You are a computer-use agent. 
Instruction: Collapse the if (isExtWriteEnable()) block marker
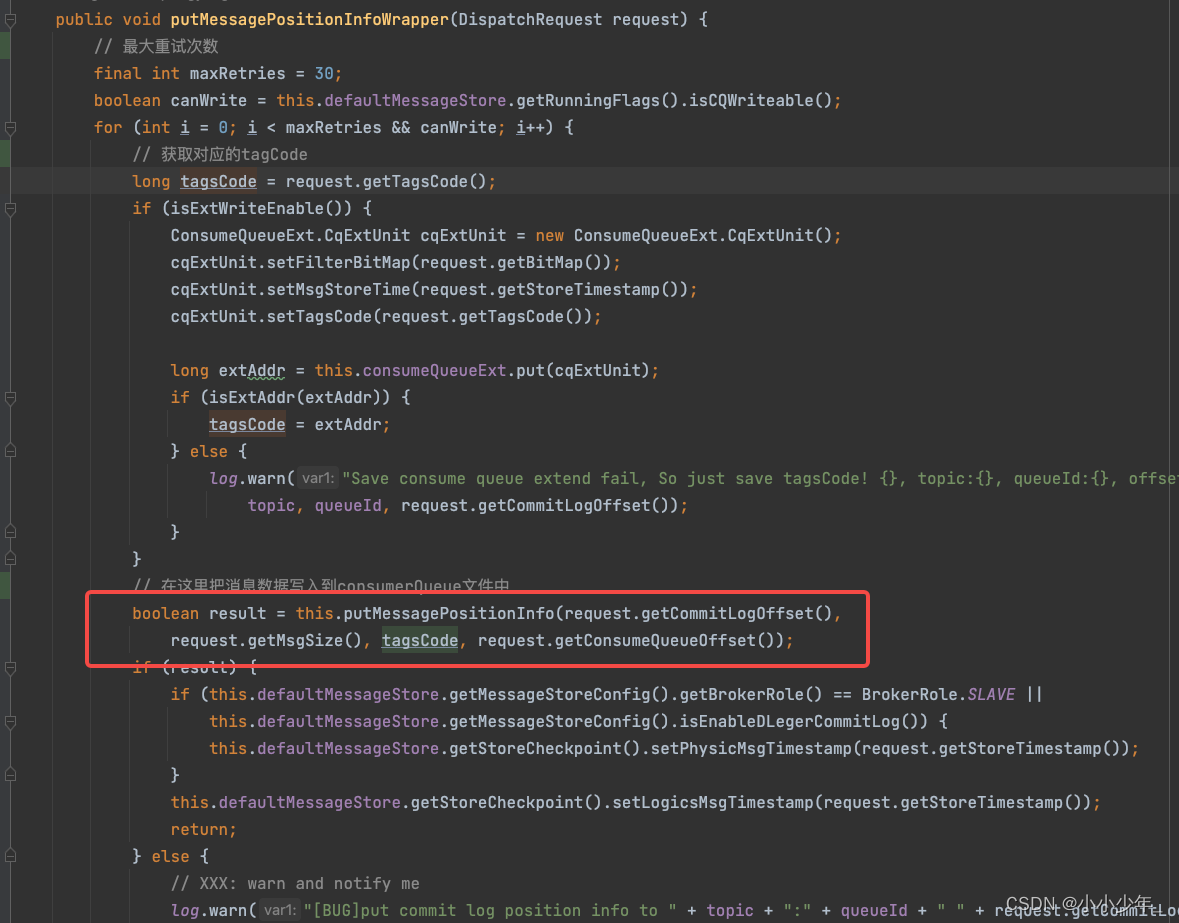pos(11,209)
